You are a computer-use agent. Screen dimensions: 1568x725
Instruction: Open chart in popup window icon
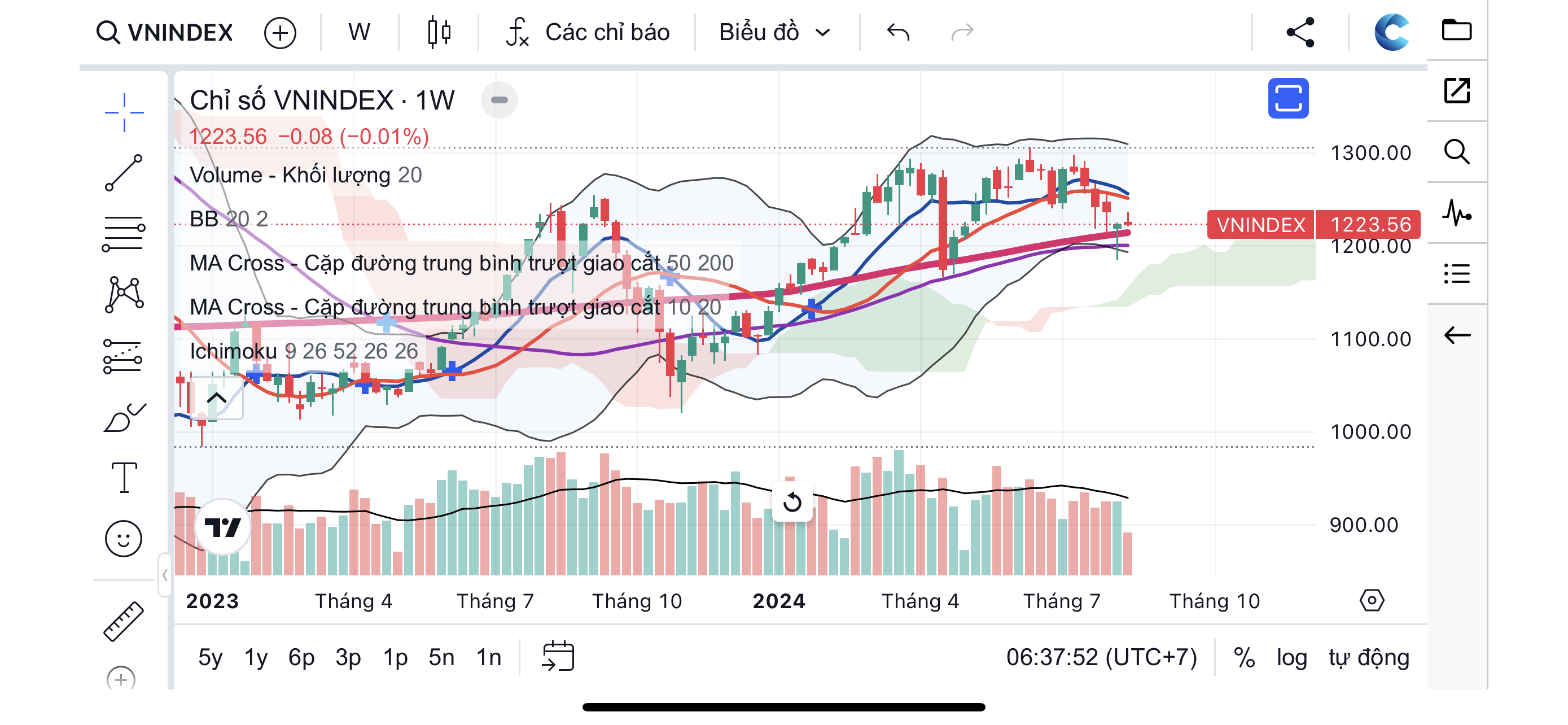coord(1457,91)
